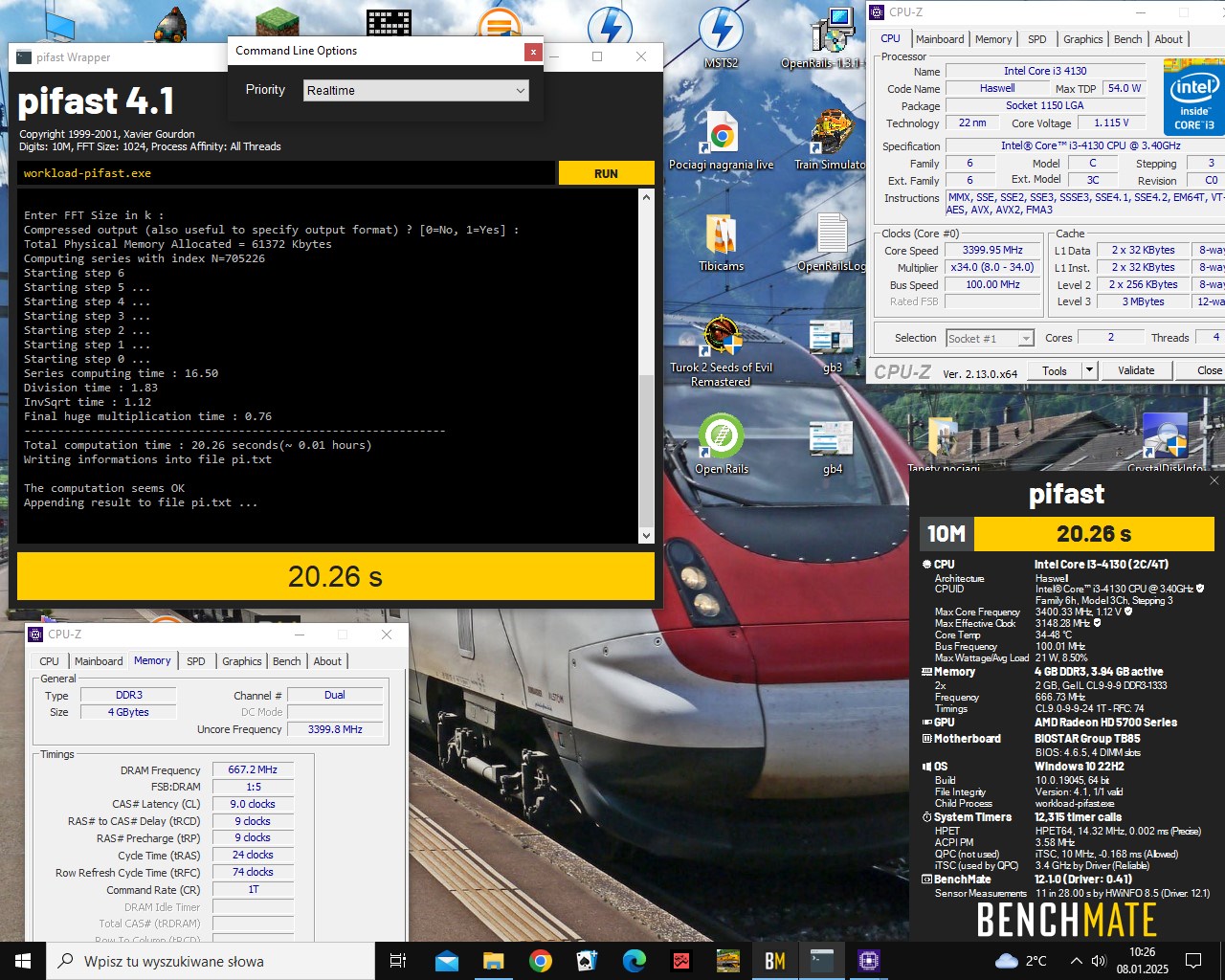Click the workload-pifast.exe command field
Viewport: 1225px width, 980px height.
click(x=286, y=173)
